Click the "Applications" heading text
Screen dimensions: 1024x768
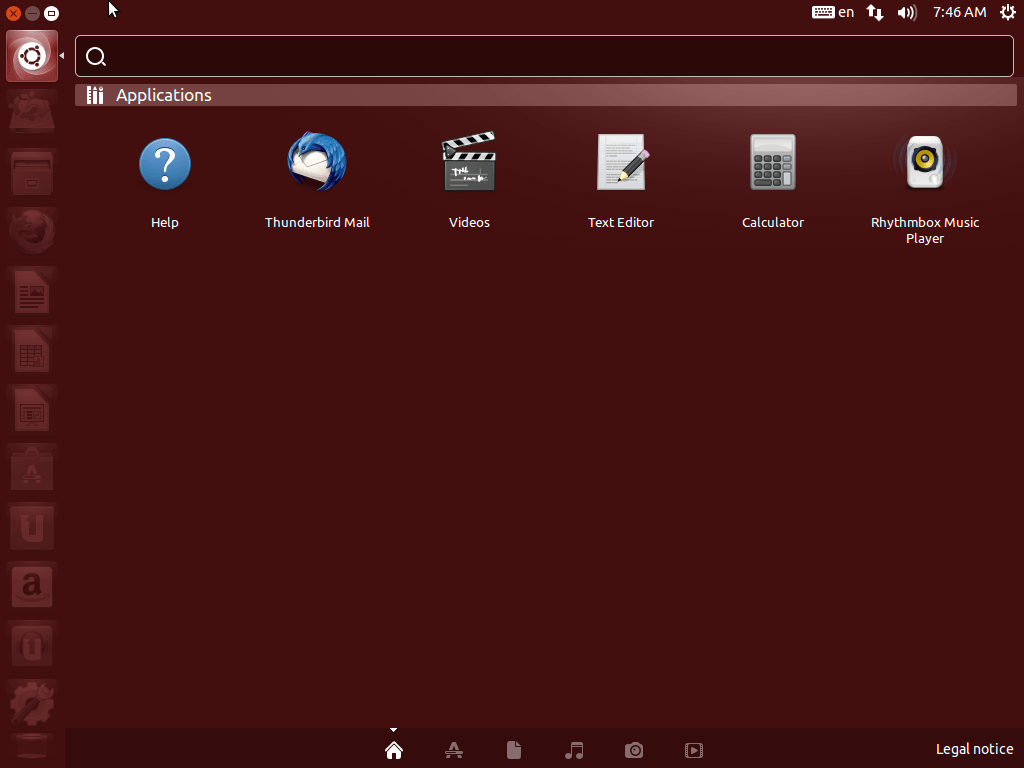pos(164,95)
